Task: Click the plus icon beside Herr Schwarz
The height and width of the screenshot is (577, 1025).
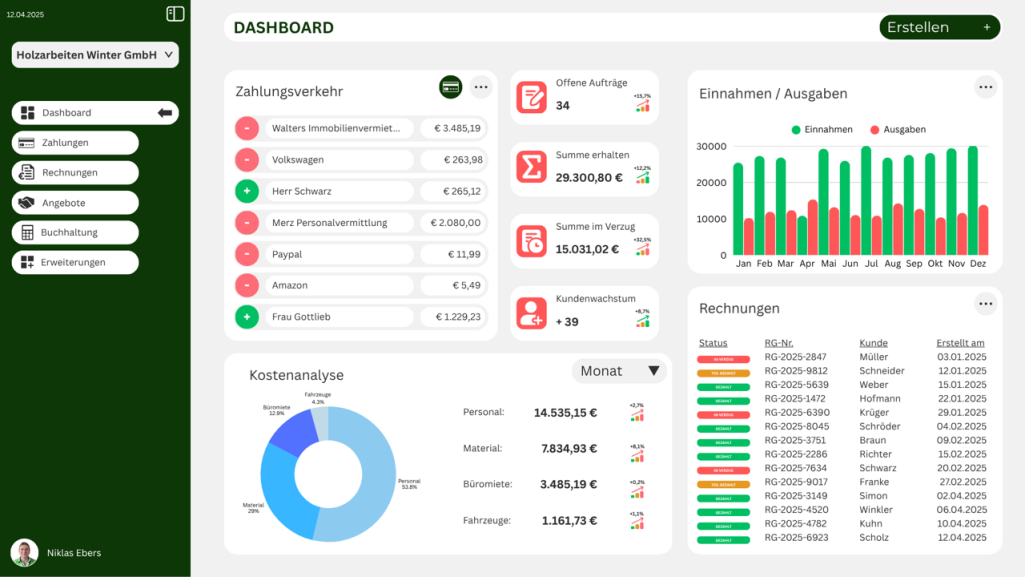Action: coord(247,190)
